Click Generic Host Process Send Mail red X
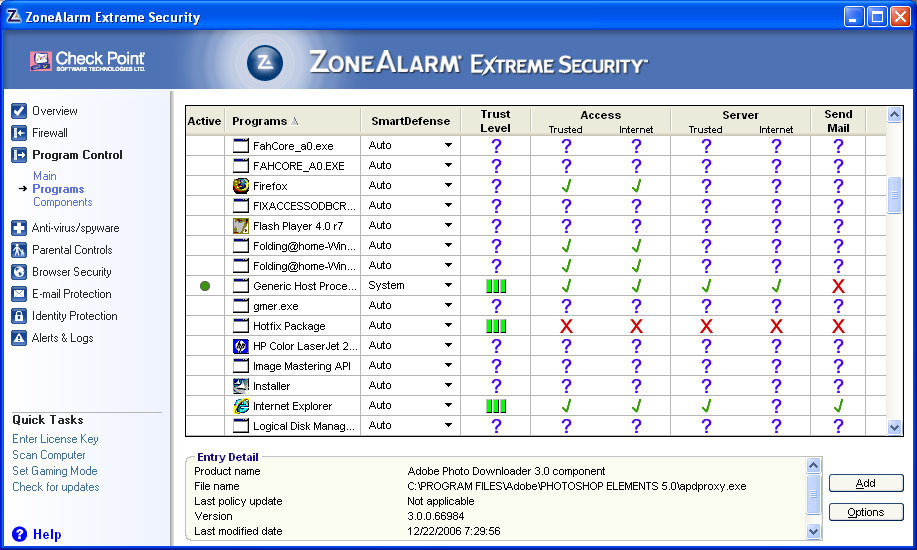 (838, 286)
